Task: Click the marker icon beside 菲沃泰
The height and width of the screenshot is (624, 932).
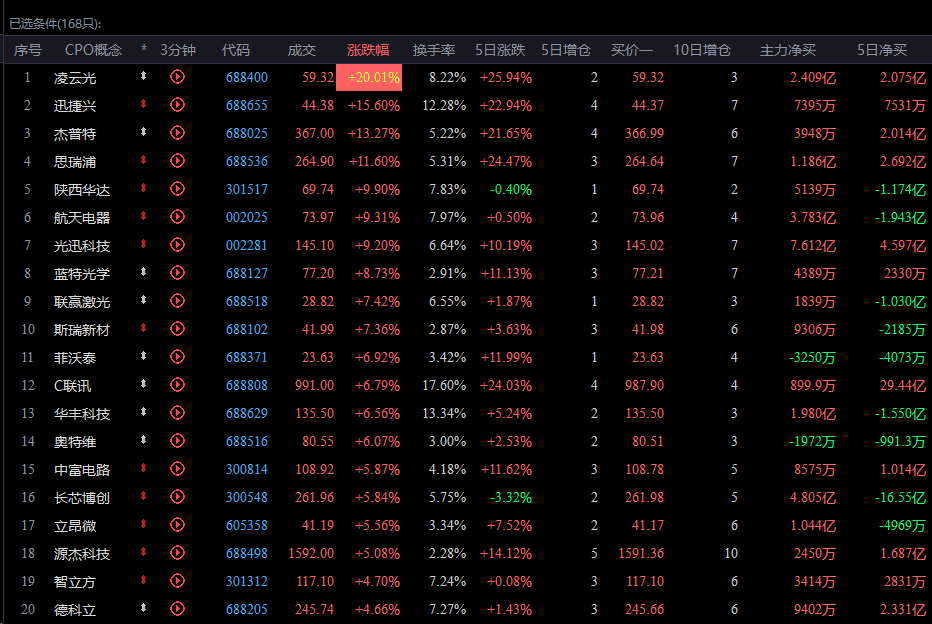Action: pyautogui.click(x=144, y=357)
